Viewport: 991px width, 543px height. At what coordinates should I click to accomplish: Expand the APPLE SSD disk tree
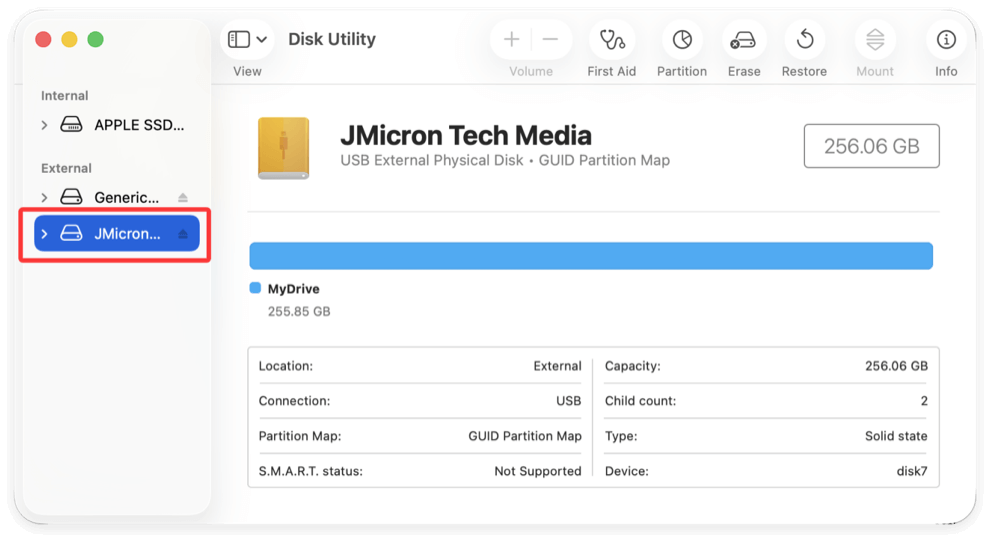pyautogui.click(x=44, y=125)
